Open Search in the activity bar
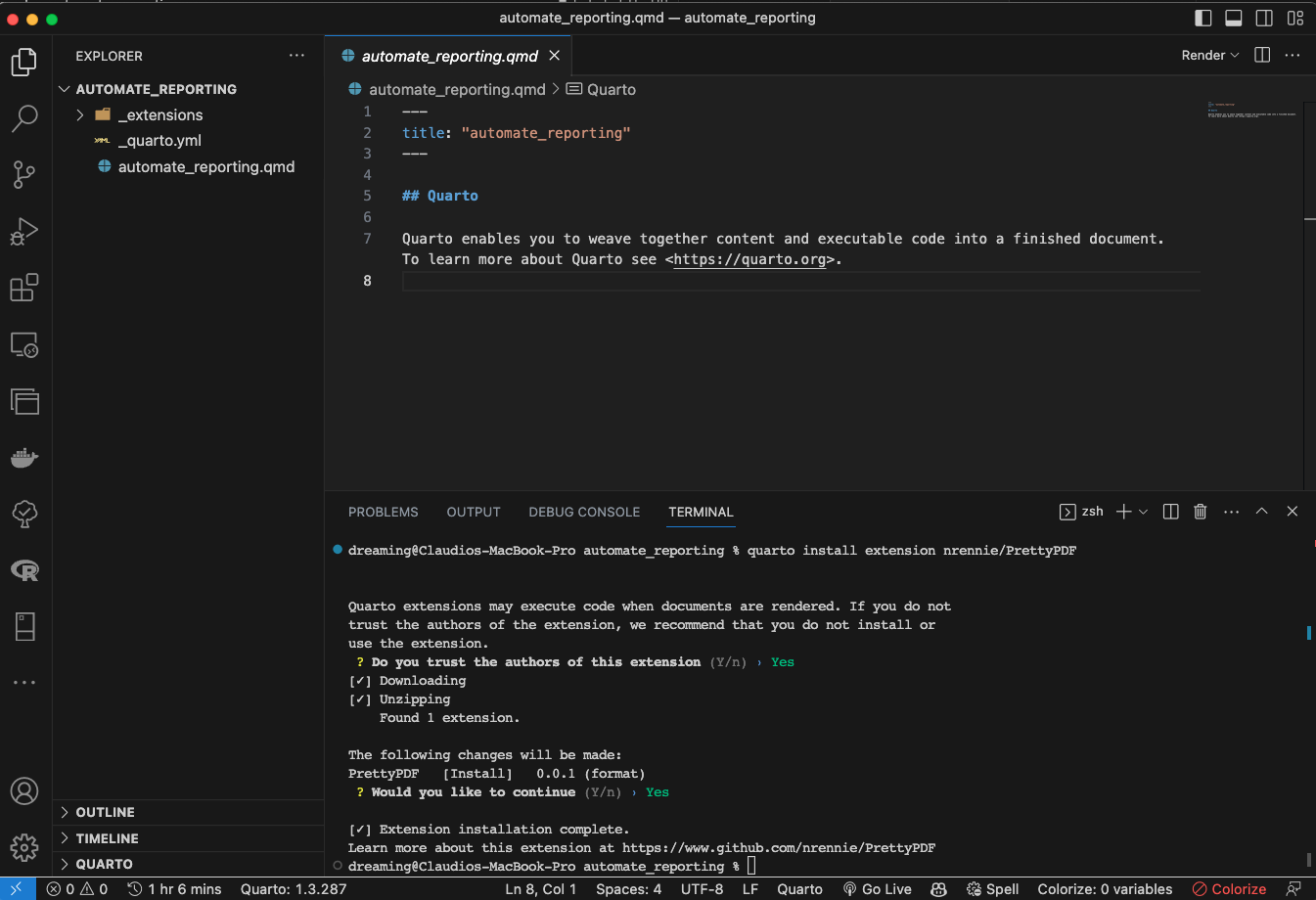The image size is (1316, 900). 23,118
